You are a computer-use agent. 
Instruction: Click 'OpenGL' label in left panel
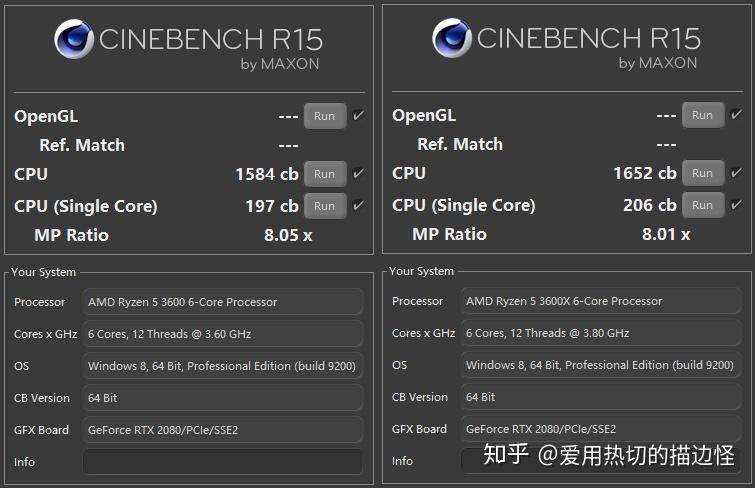(46, 116)
